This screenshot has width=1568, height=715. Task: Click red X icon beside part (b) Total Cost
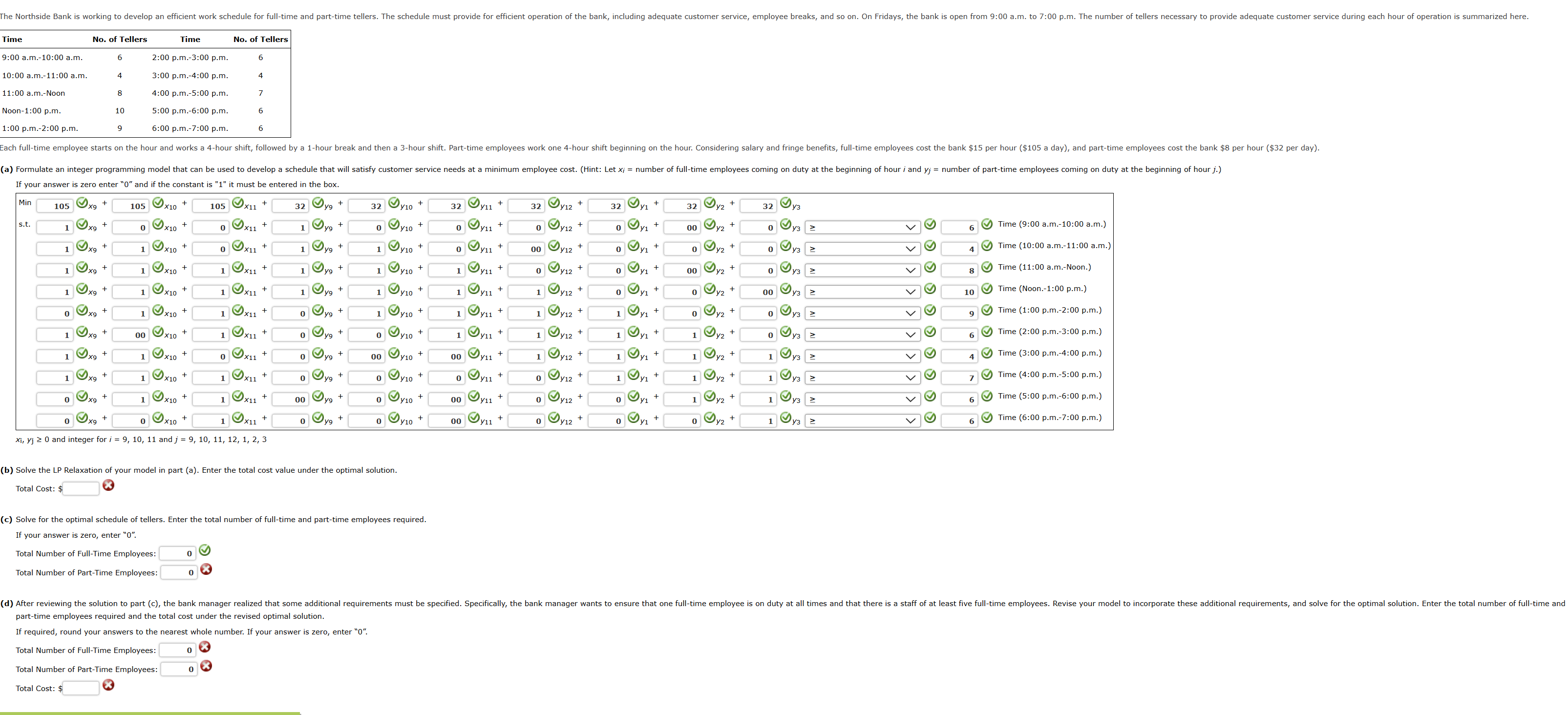(x=108, y=485)
